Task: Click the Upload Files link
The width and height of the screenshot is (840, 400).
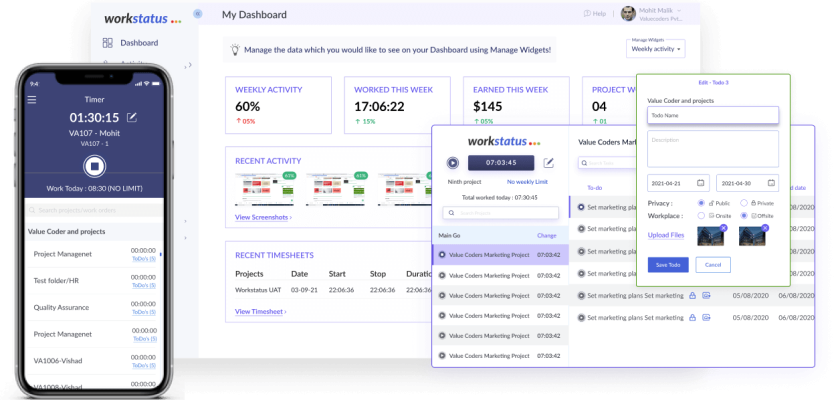Action: 666,235
